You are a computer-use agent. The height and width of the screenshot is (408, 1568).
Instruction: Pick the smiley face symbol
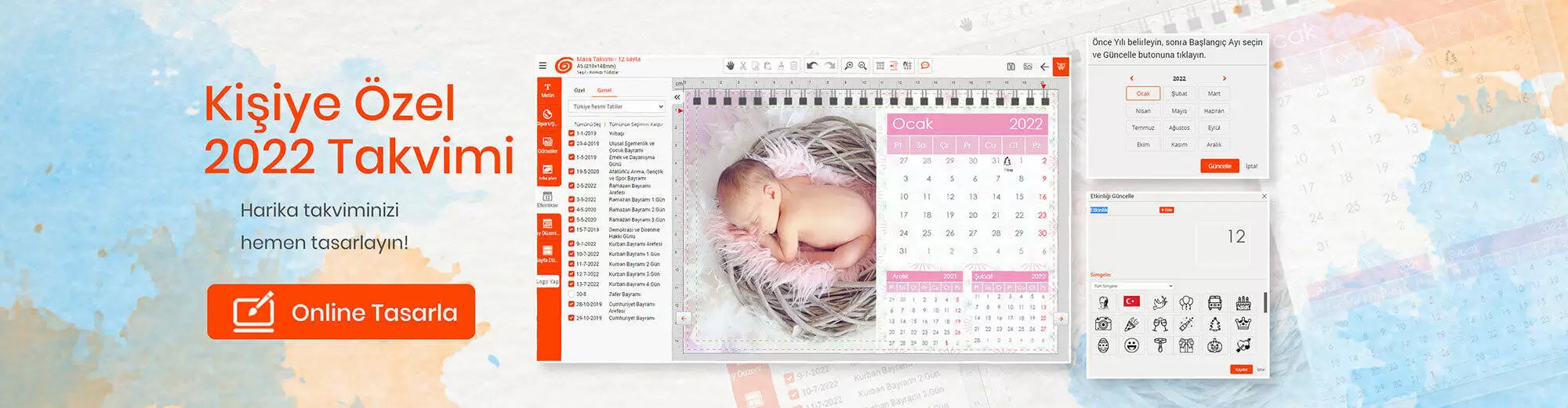(x=1131, y=345)
